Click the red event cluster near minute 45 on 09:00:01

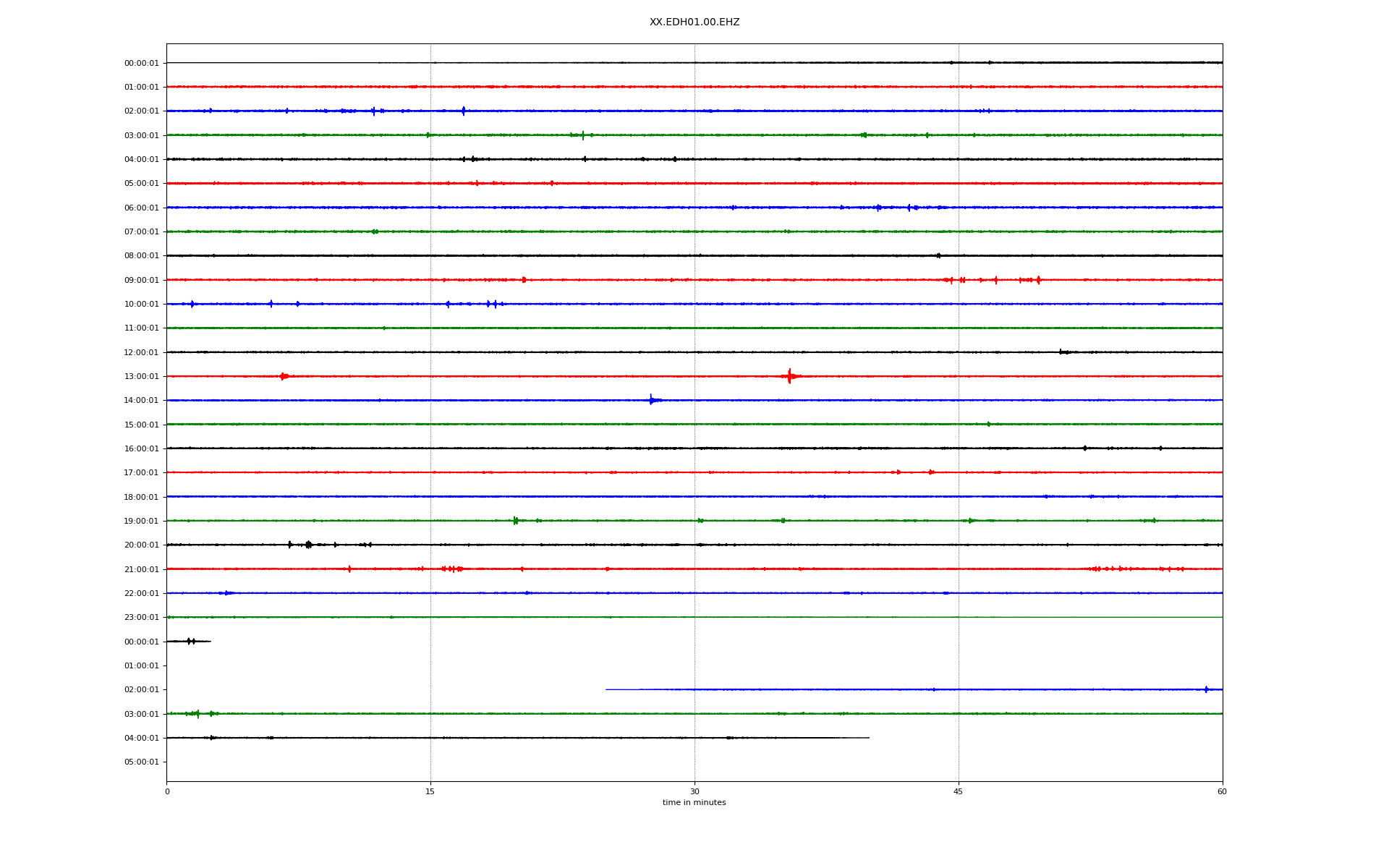point(956,280)
